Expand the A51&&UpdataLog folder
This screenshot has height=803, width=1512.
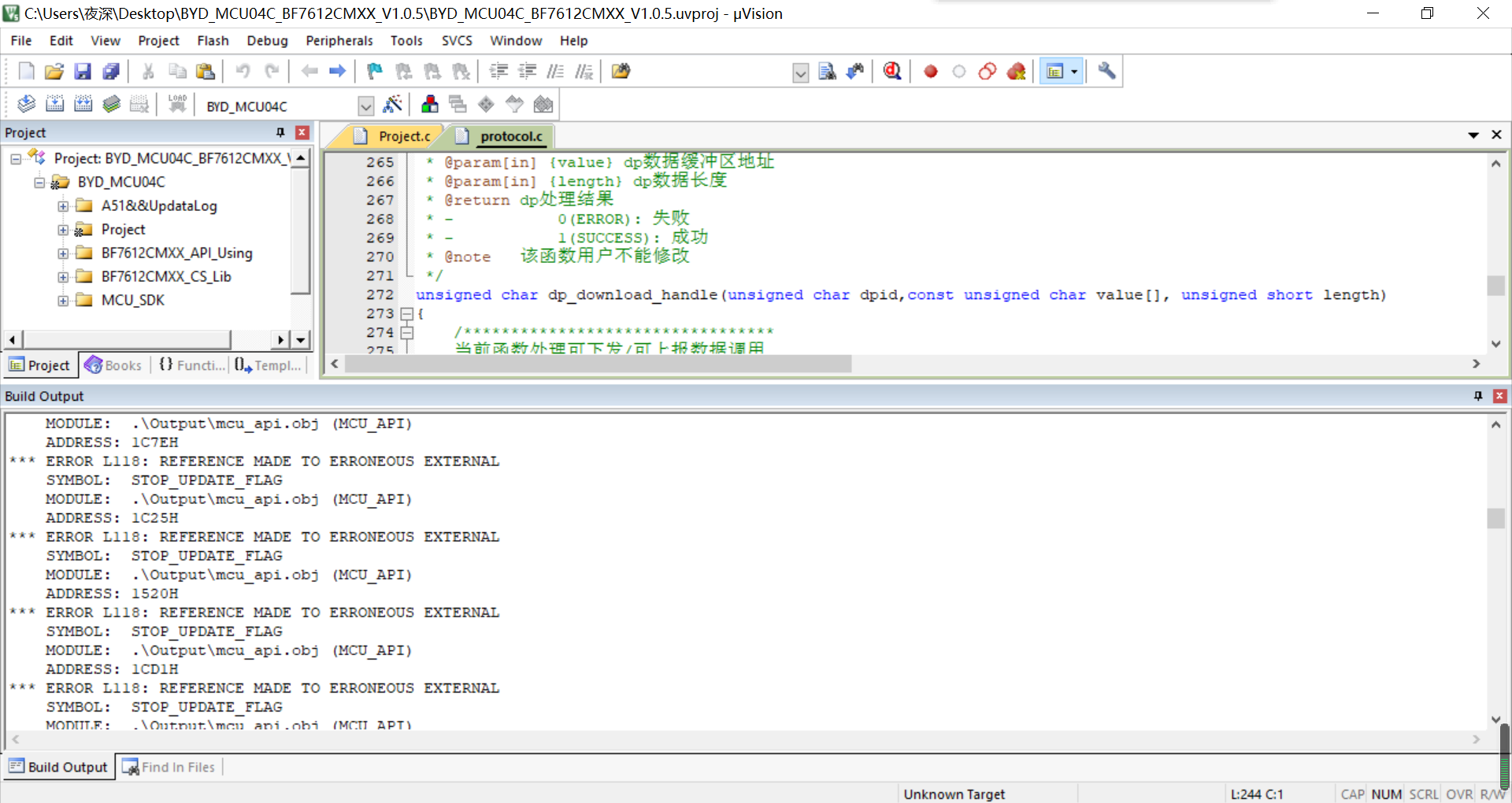(x=63, y=206)
